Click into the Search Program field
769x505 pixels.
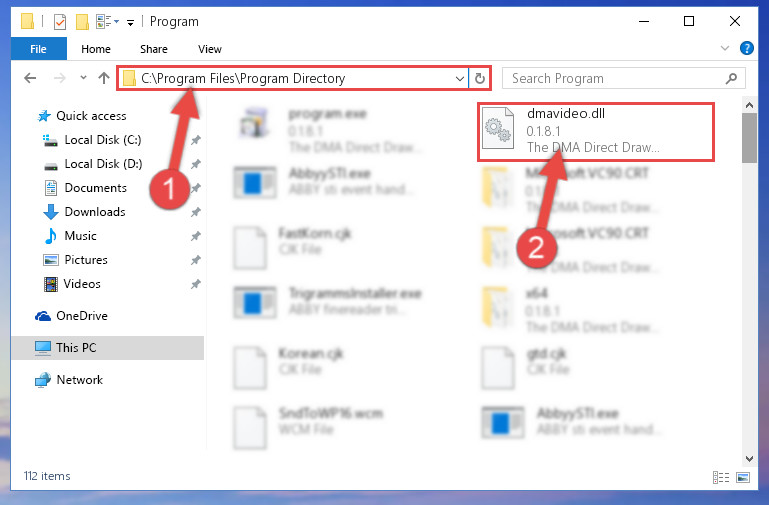pos(615,78)
